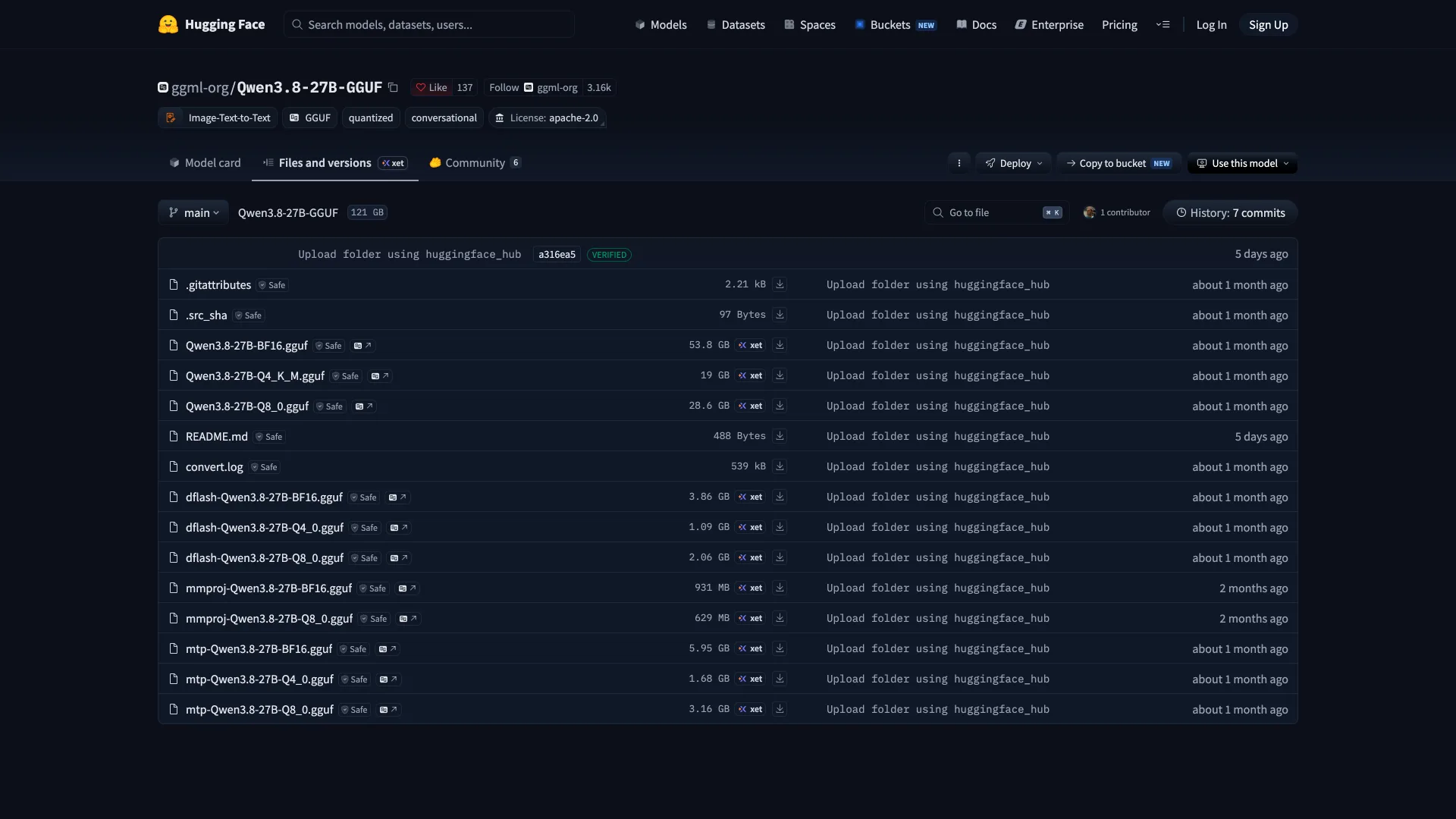View History: 7 commits

click(x=1230, y=212)
